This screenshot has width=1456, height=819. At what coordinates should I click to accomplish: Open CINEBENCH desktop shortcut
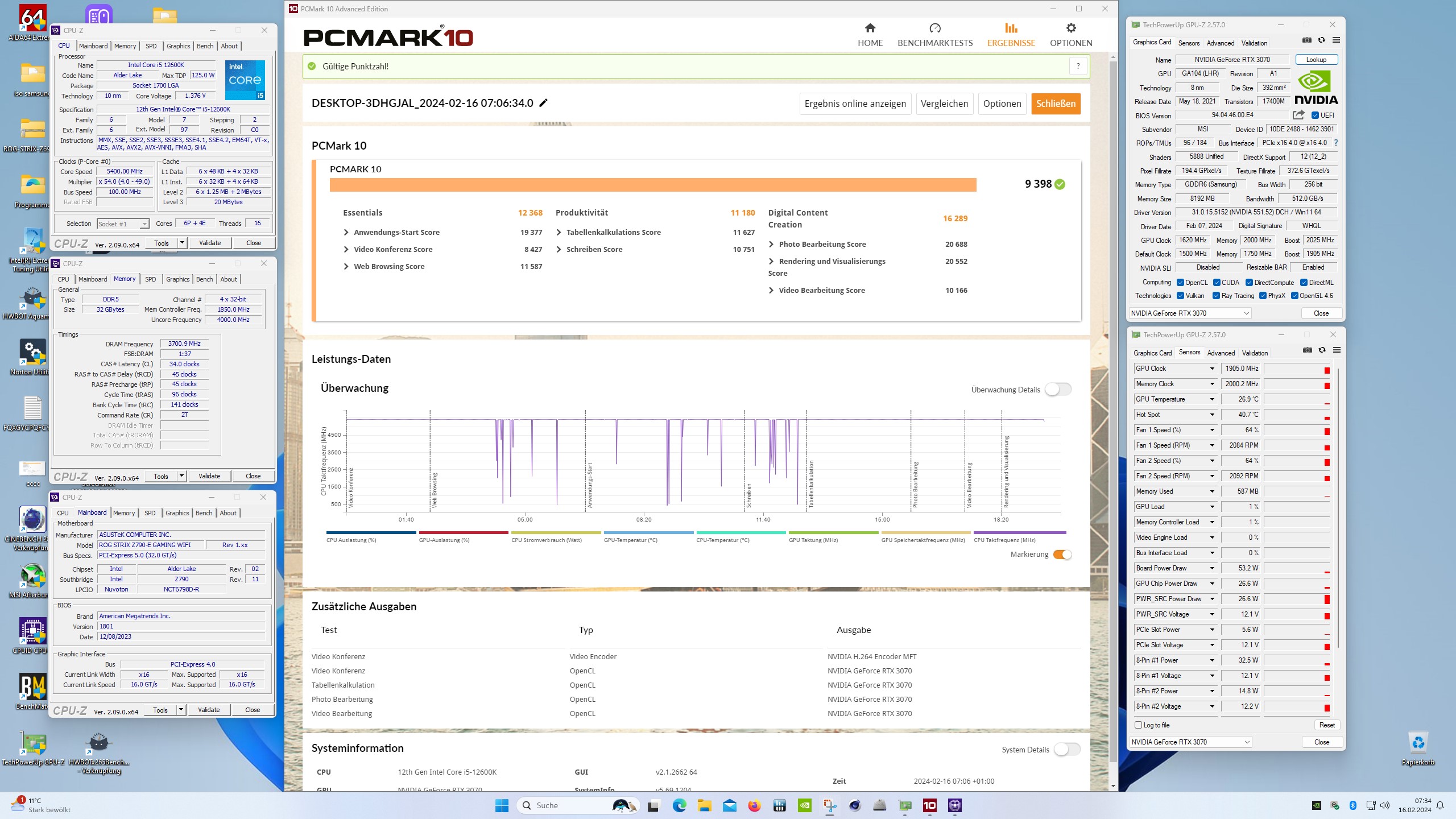pyautogui.click(x=31, y=529)
